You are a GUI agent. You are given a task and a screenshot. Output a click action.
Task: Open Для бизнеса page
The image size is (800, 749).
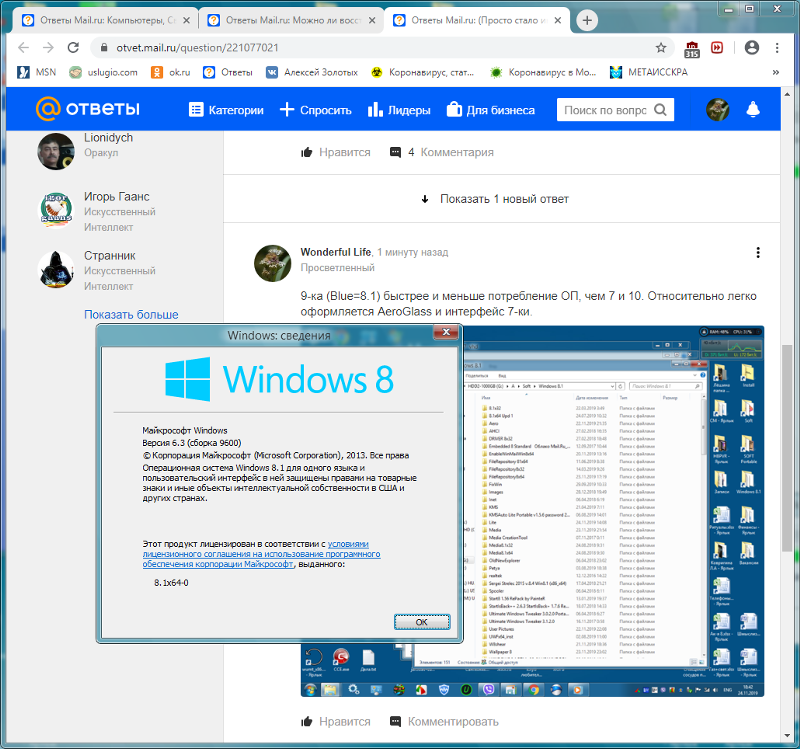click(x=490, y=110)
